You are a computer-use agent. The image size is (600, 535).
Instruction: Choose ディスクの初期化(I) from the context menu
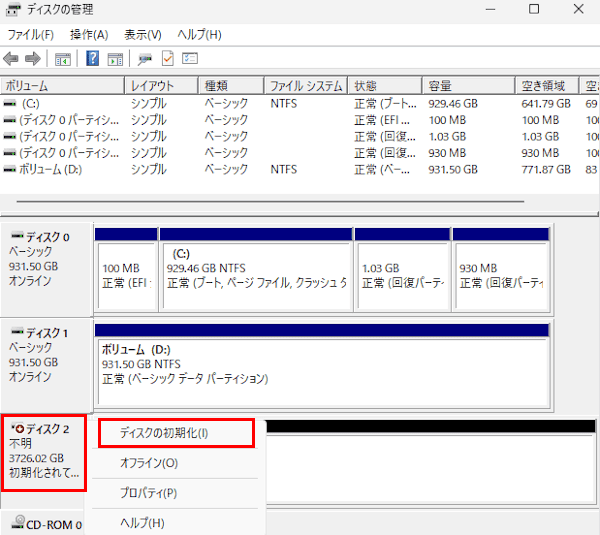click(176, 433)
